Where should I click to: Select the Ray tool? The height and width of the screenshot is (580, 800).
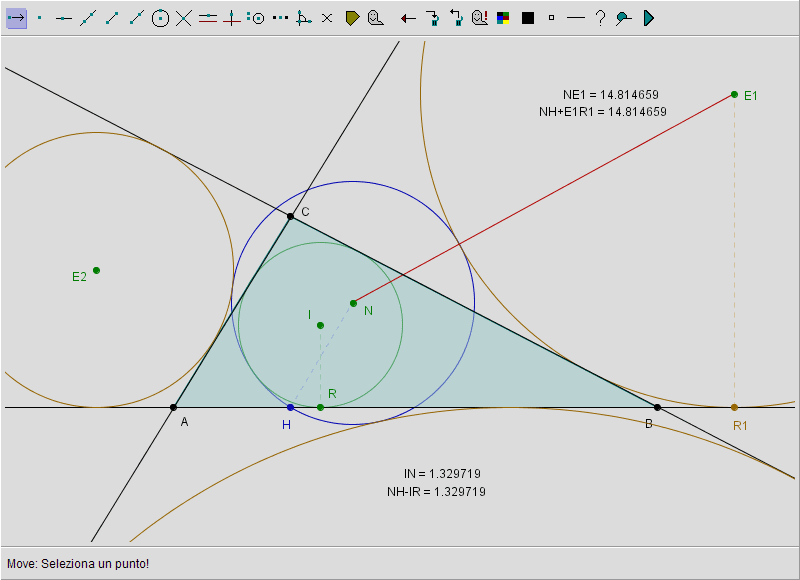136,18
